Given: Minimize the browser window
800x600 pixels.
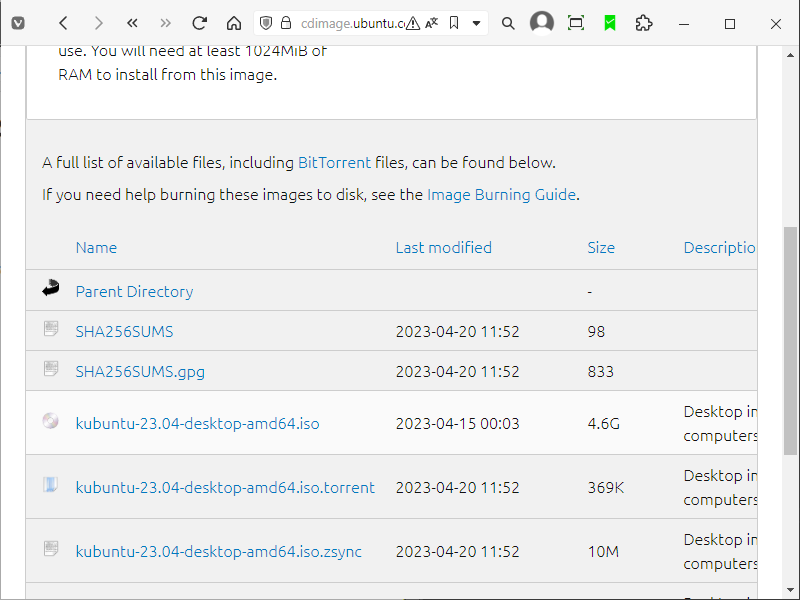Looking at the screenshot, I should click(684, 23).
